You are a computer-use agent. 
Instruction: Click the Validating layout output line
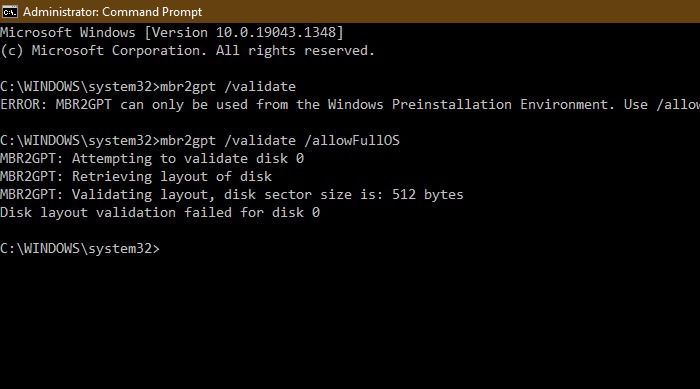pos(232,194)
